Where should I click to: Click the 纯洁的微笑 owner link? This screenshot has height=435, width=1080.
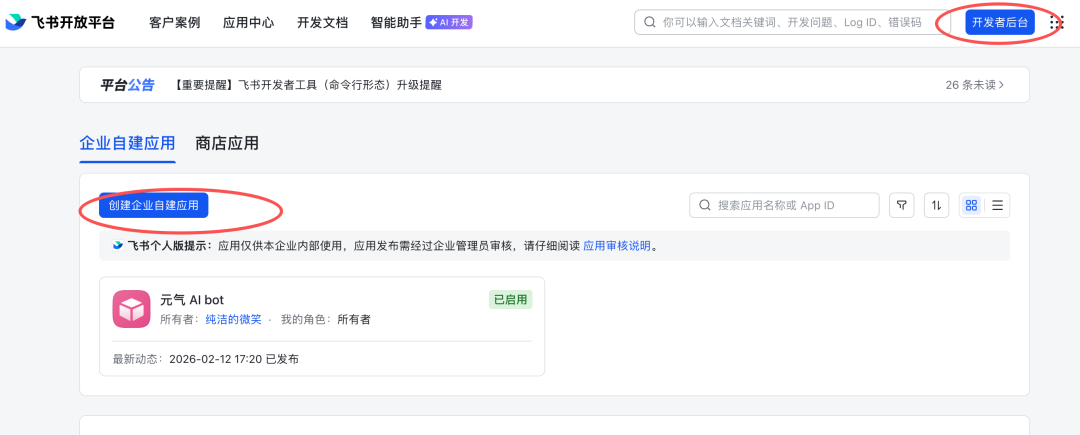[233, 319]
